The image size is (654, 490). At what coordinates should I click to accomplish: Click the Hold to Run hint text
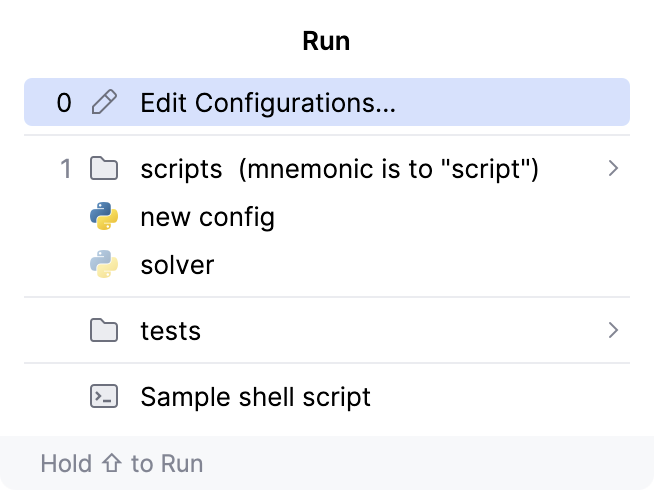point(121,463)
